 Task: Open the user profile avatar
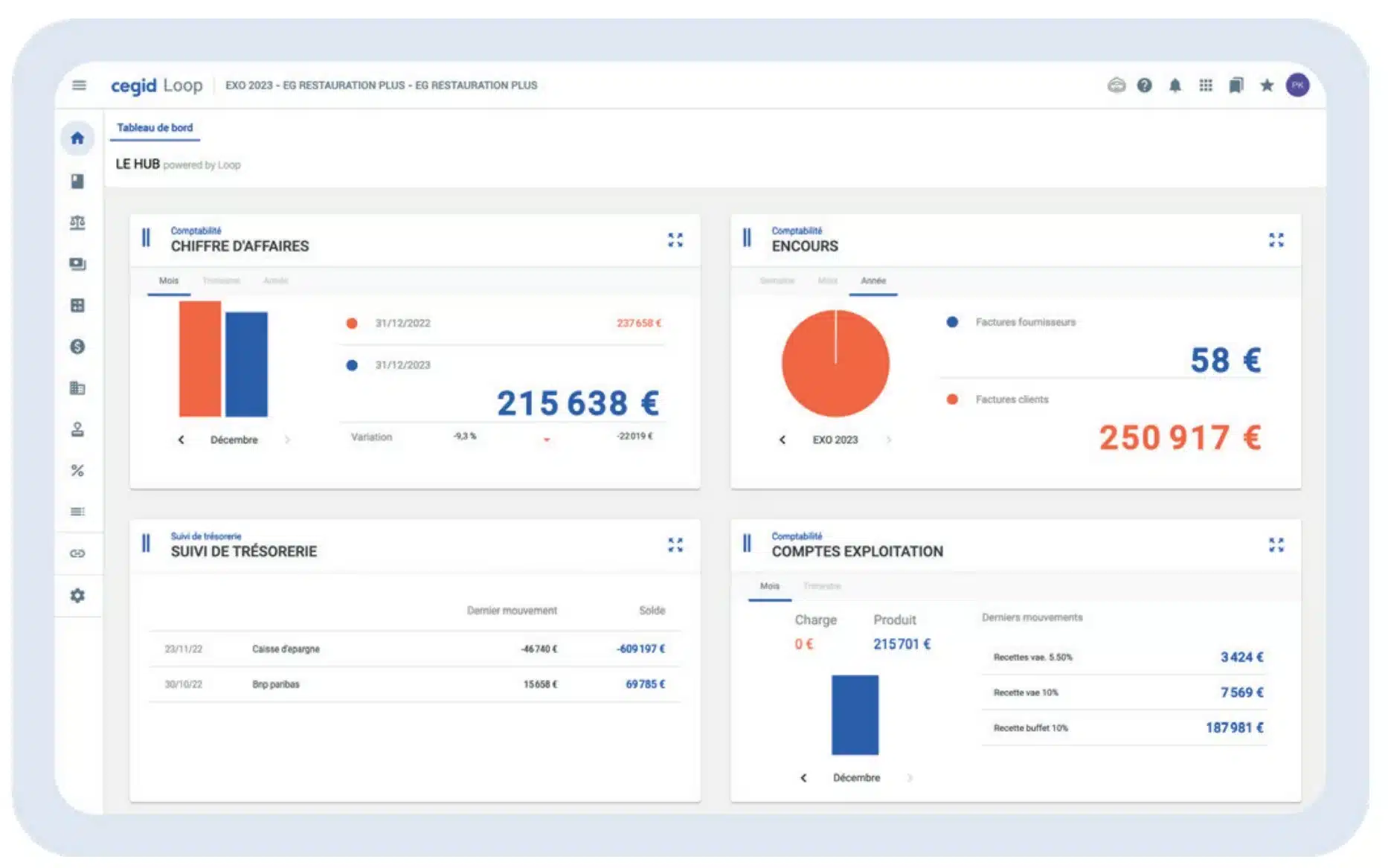click(1297, 86)
